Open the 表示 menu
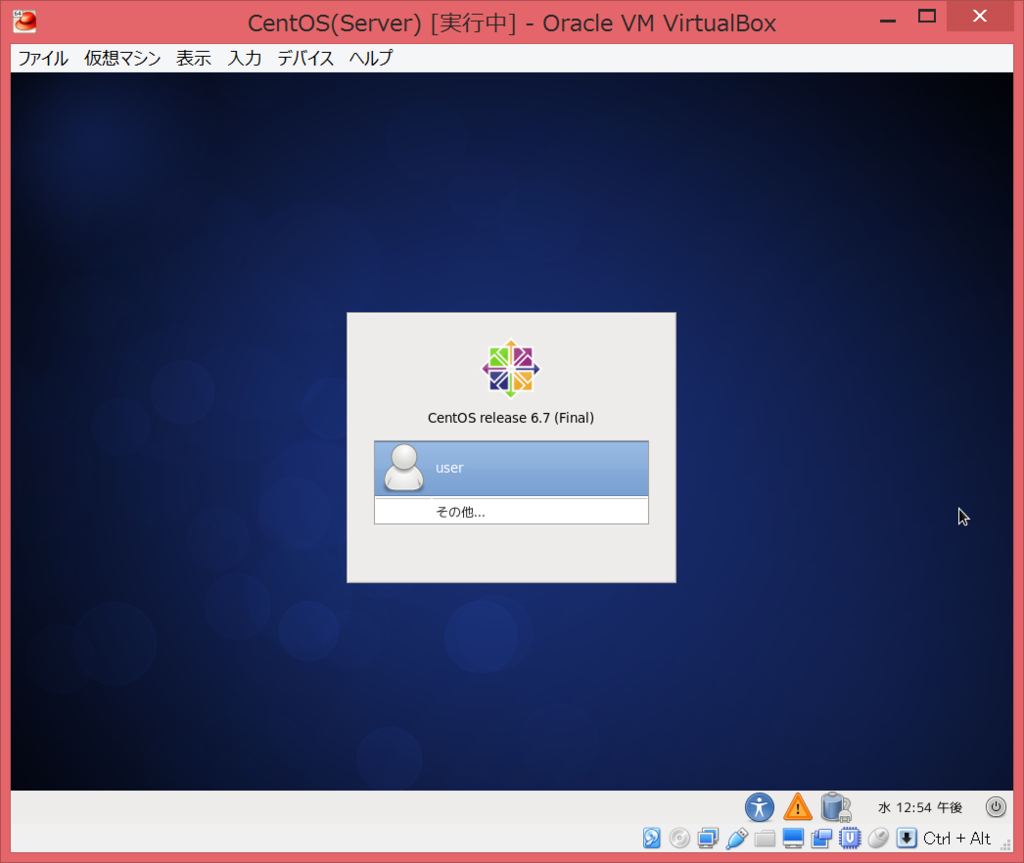 (x=193, y=58)
